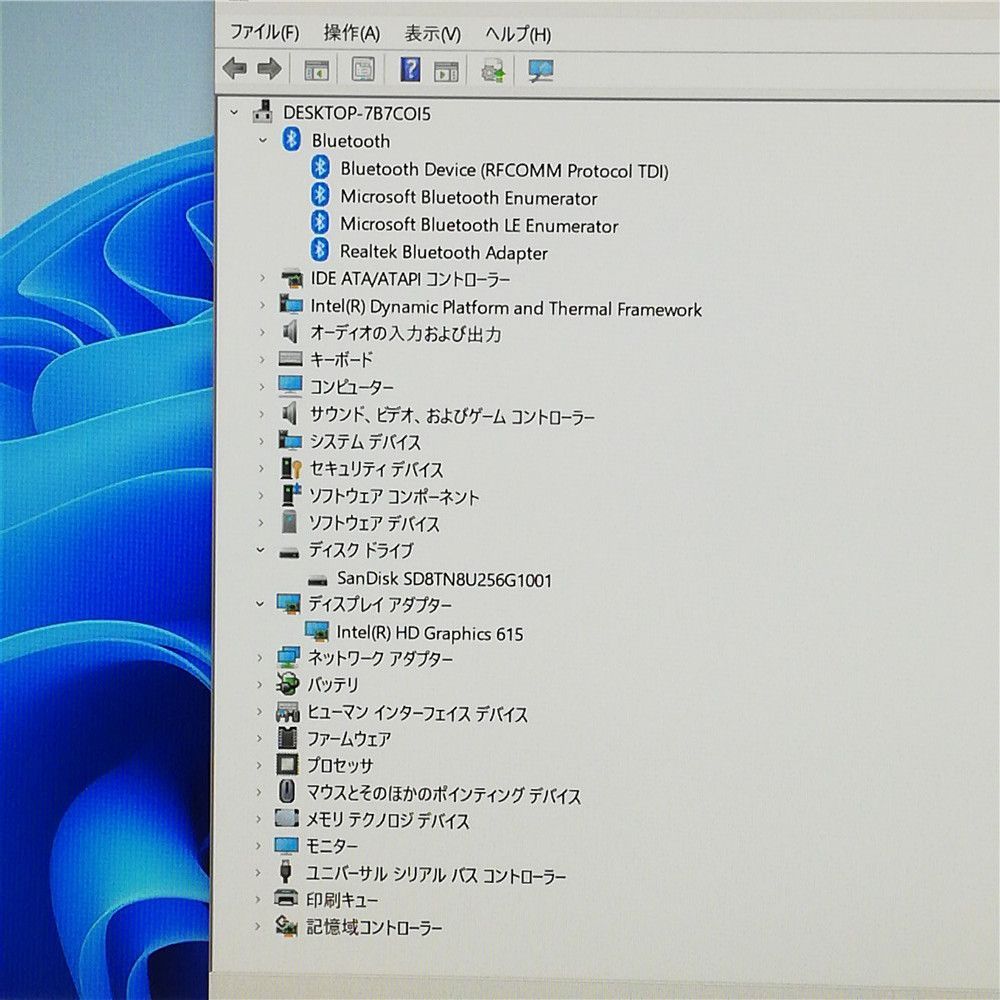
Task: Click the 記憶域コントローラー icon
Action: (286, 925)
